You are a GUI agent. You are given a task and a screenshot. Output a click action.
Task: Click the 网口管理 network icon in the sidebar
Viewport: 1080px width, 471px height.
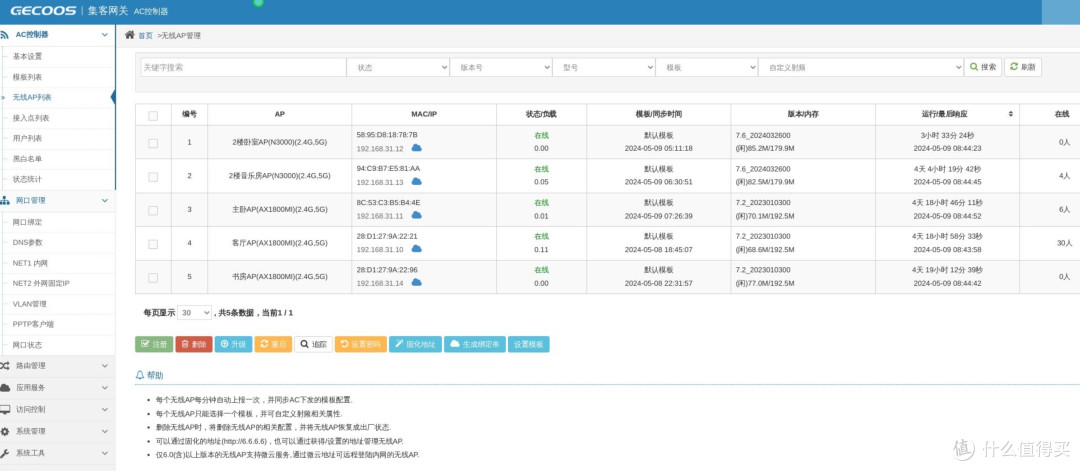4,200
